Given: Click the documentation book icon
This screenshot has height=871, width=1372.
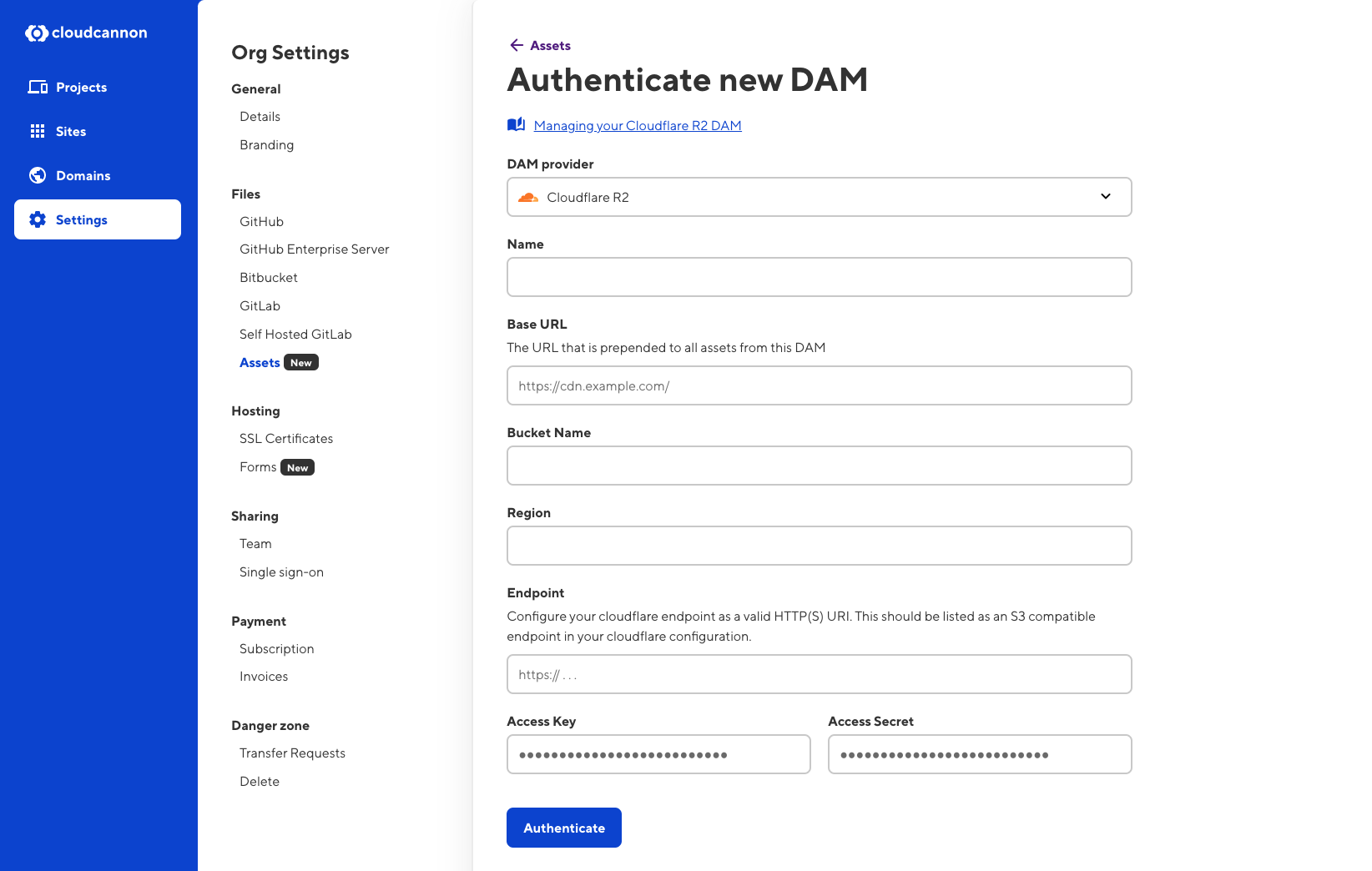Looking at the screenshot, I should [516, 124].
